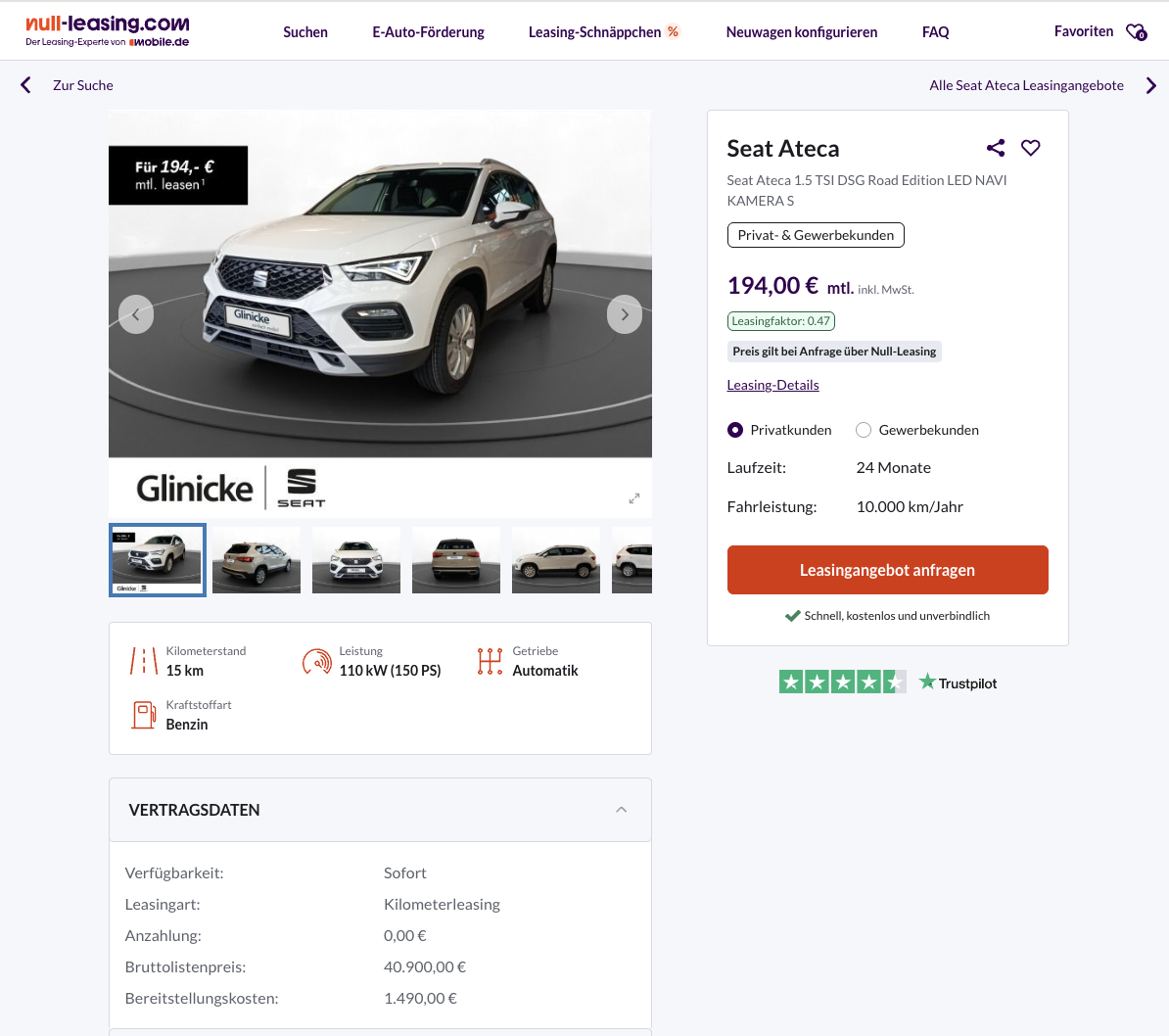Screen dimensions: 1169x1036
Task: Go back using Zur Suche arrow
Action: tap(26, 85)
